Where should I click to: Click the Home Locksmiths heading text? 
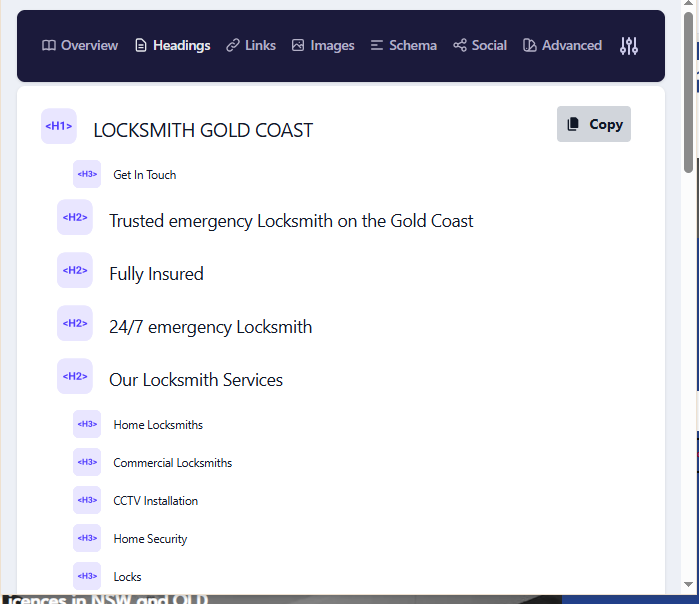[158, 425]
